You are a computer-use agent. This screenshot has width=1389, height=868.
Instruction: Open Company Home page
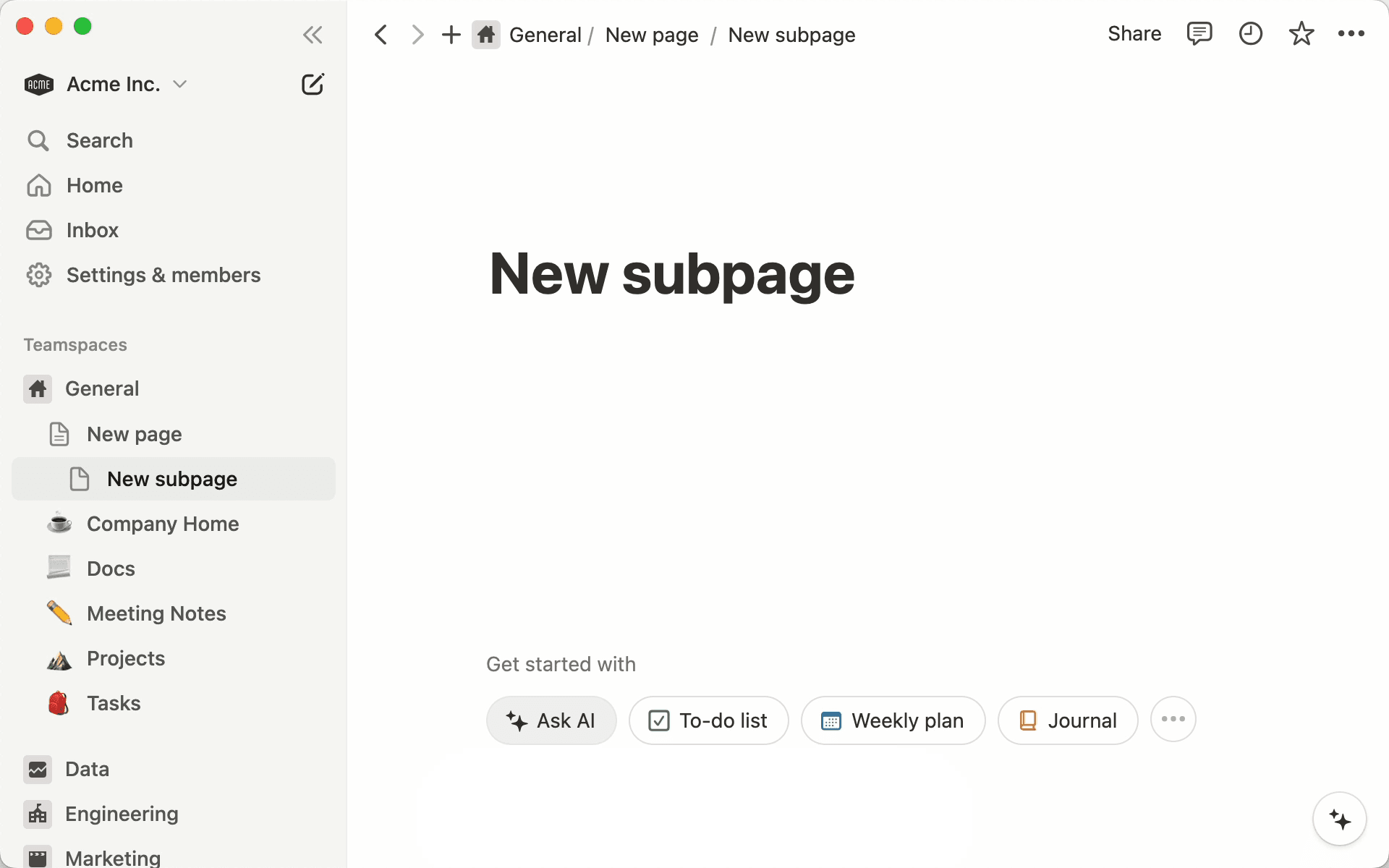point(174,524)
